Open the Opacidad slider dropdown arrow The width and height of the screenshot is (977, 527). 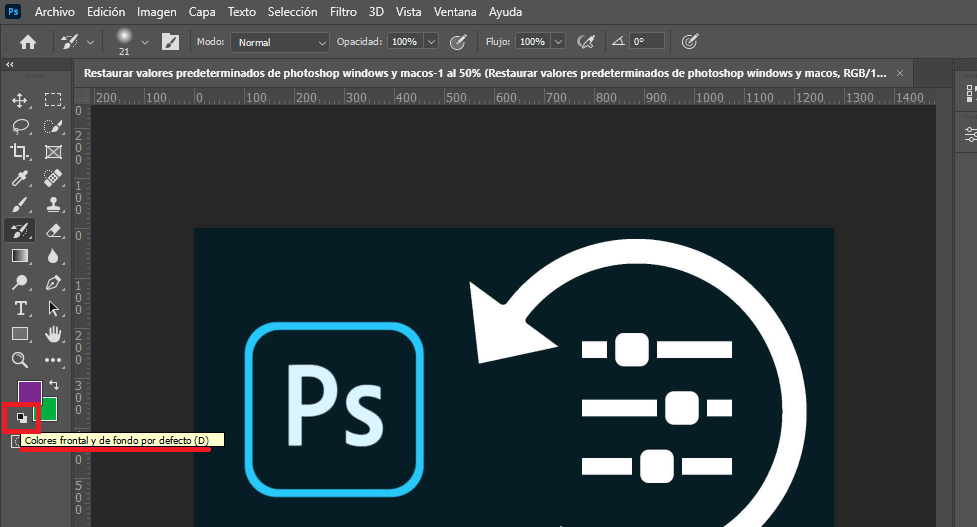pyautogui.click(x=431, y=42)
